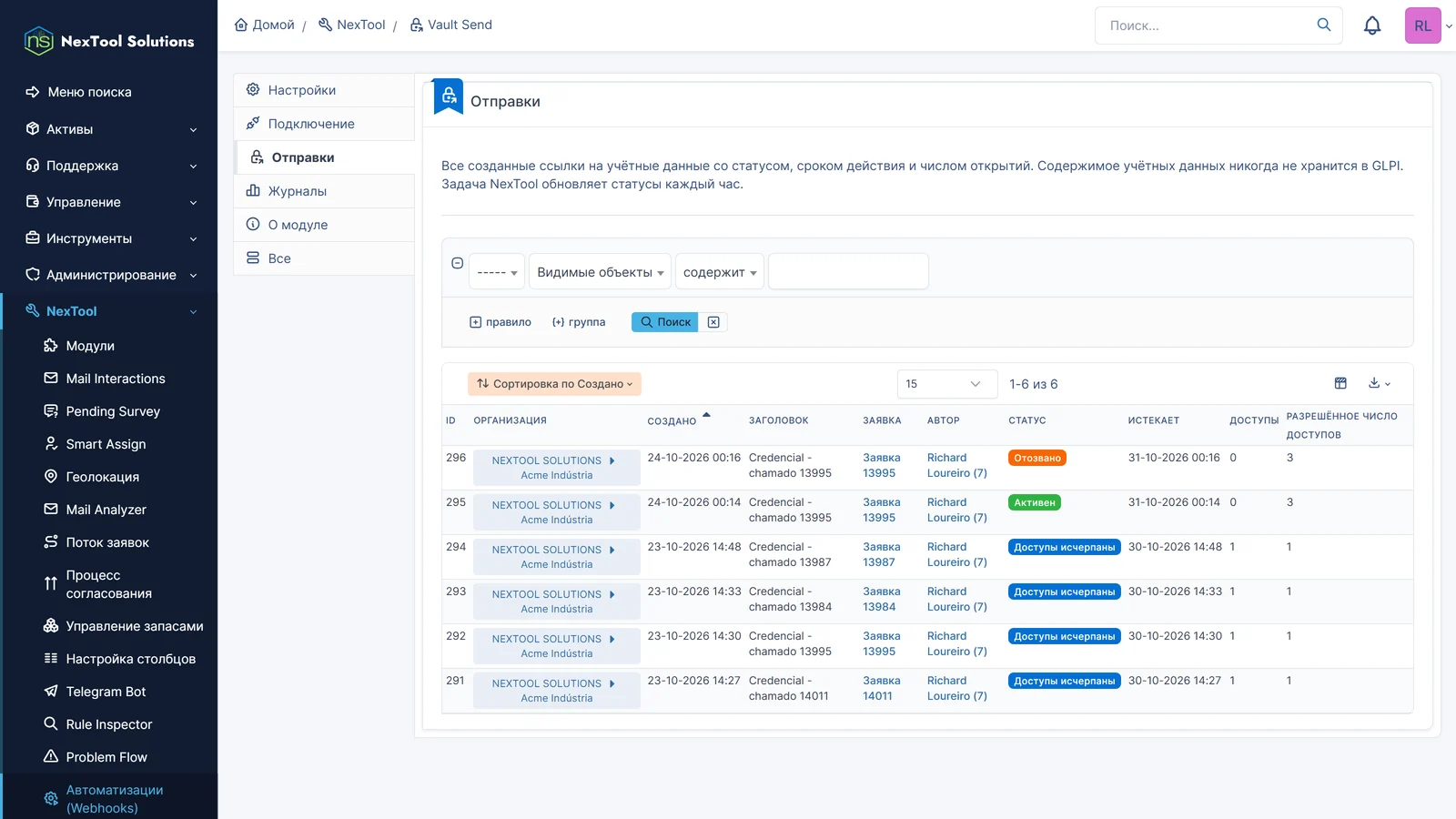Open Mail Analyzer in sidebar
1456x819 pixels.
(106, 510)
